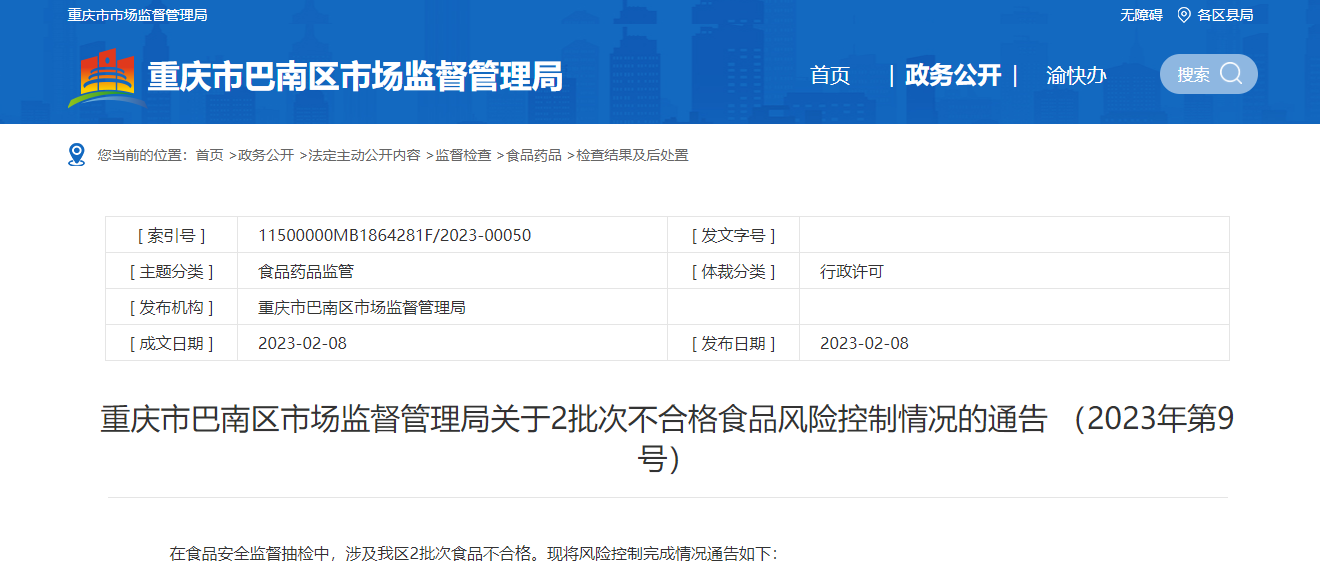This screenshot has height=572, width=1320.
Task: Click the intro paragraph starting 在食品安全监督抽检中
Action: (473, 553)
